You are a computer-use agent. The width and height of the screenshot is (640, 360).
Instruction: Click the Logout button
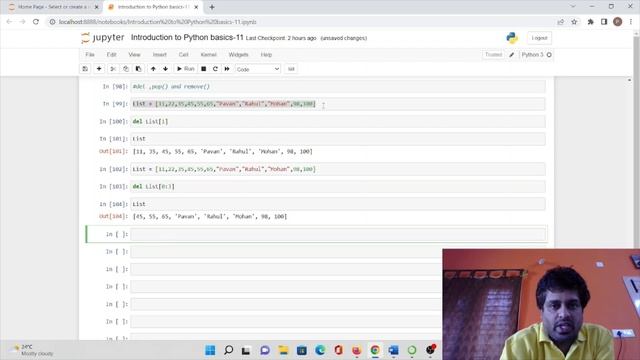coord(539,38)
